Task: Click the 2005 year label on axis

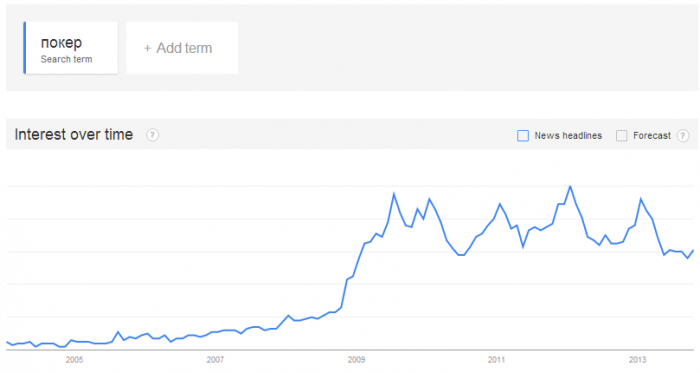Action: [x=74, y=360]
